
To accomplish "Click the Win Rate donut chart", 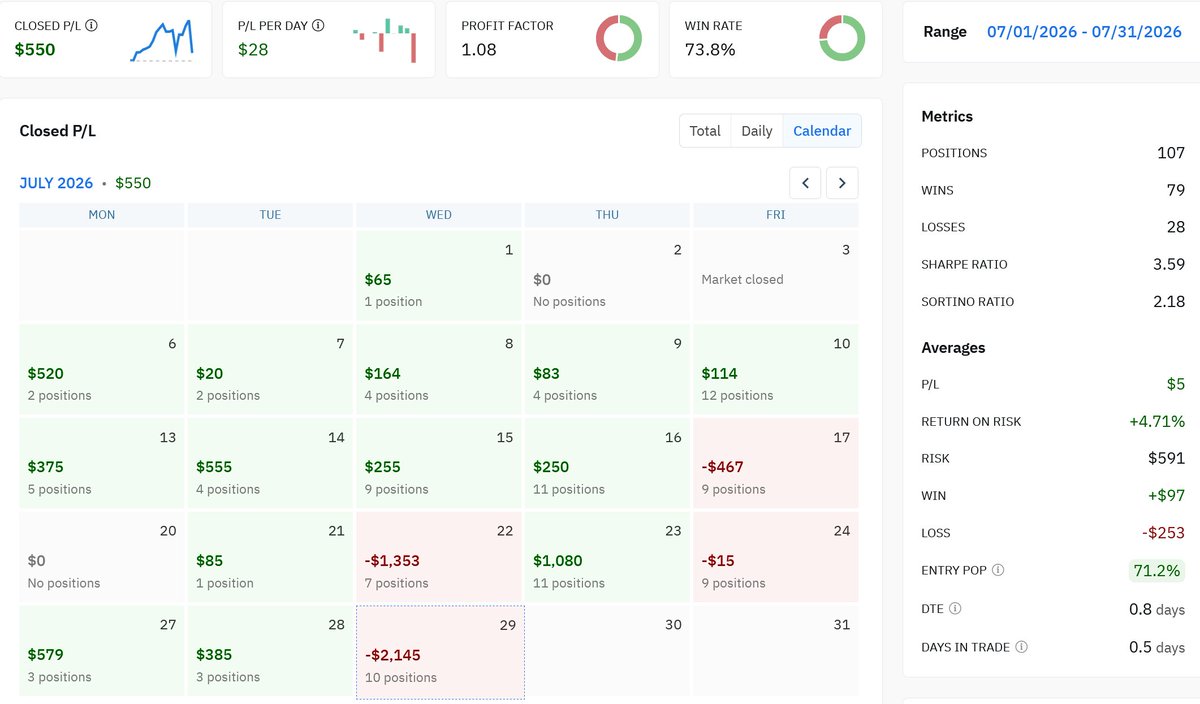I will (842, 39).
